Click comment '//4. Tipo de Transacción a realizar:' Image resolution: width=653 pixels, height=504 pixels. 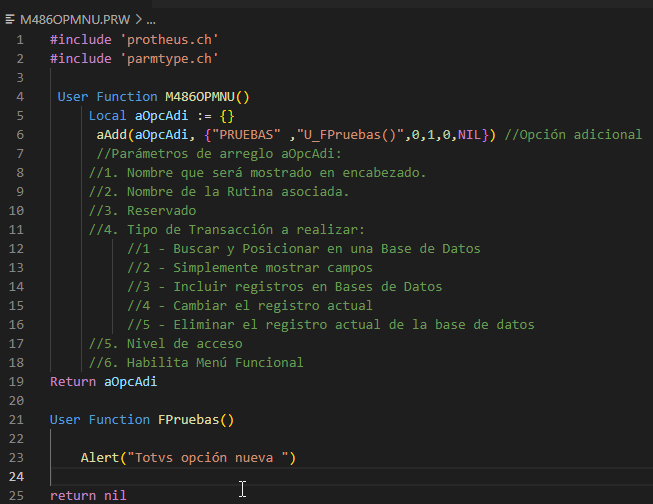227,230
